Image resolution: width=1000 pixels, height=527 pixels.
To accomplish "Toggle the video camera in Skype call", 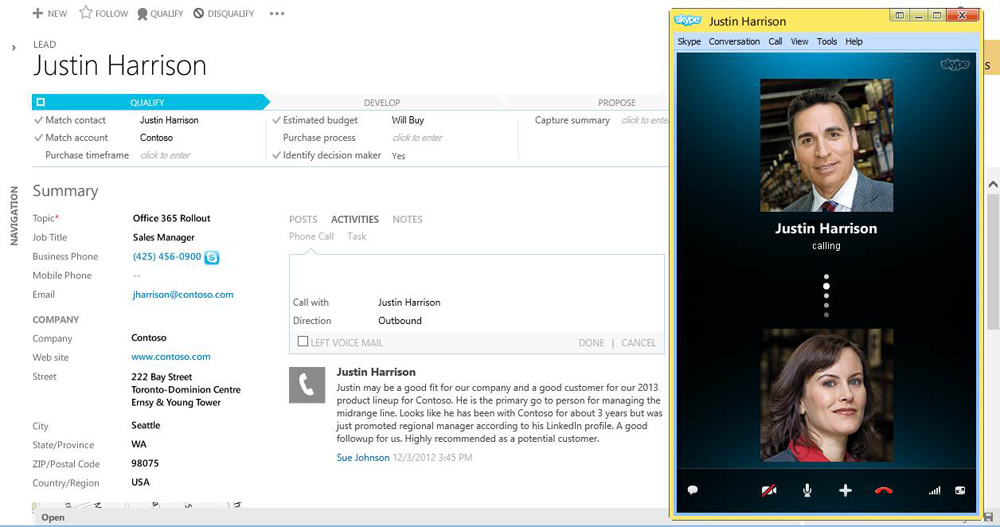I will 768,490.
